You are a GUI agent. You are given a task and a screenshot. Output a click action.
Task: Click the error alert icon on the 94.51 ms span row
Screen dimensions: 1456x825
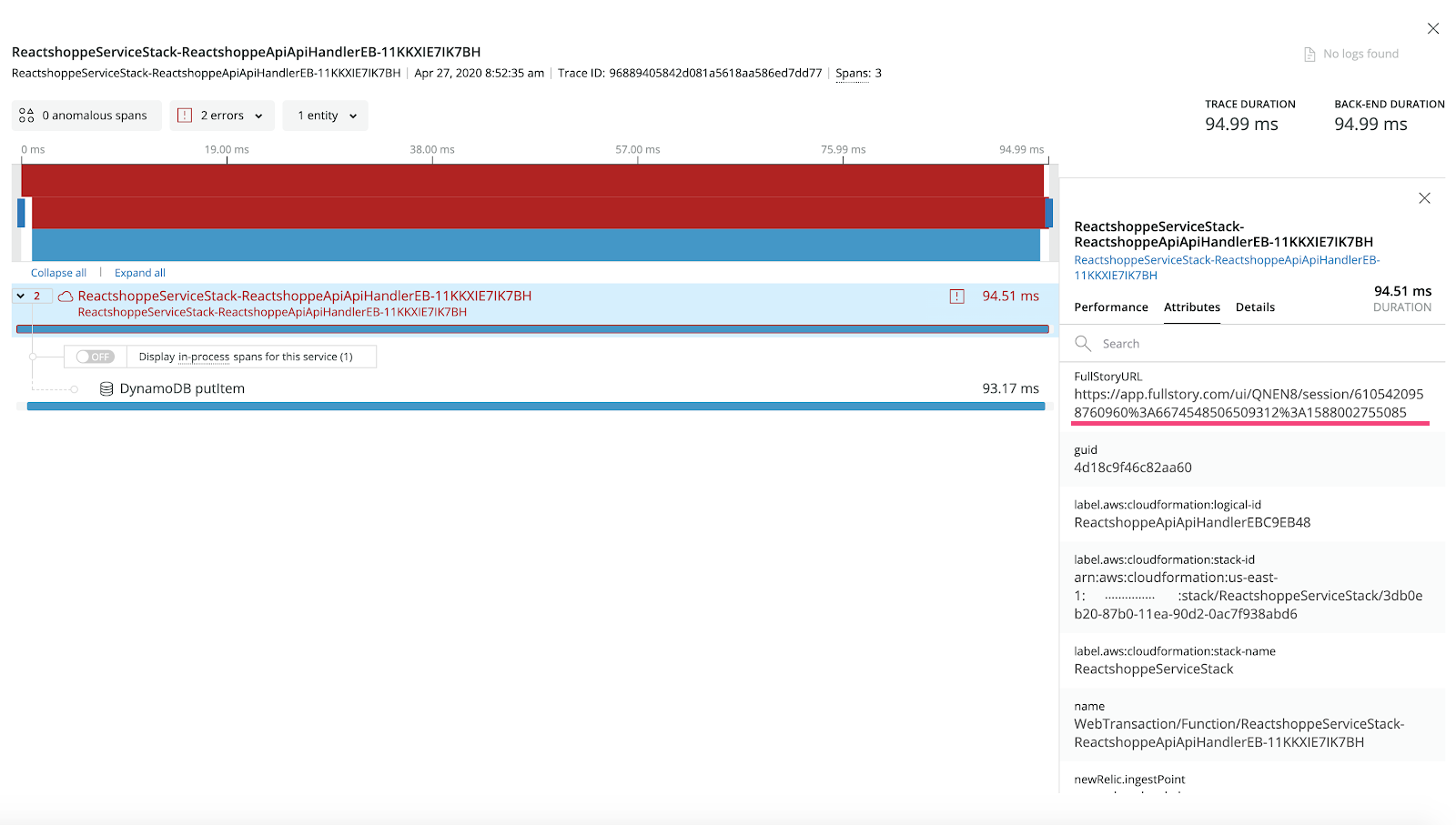(x=957, y=297)
